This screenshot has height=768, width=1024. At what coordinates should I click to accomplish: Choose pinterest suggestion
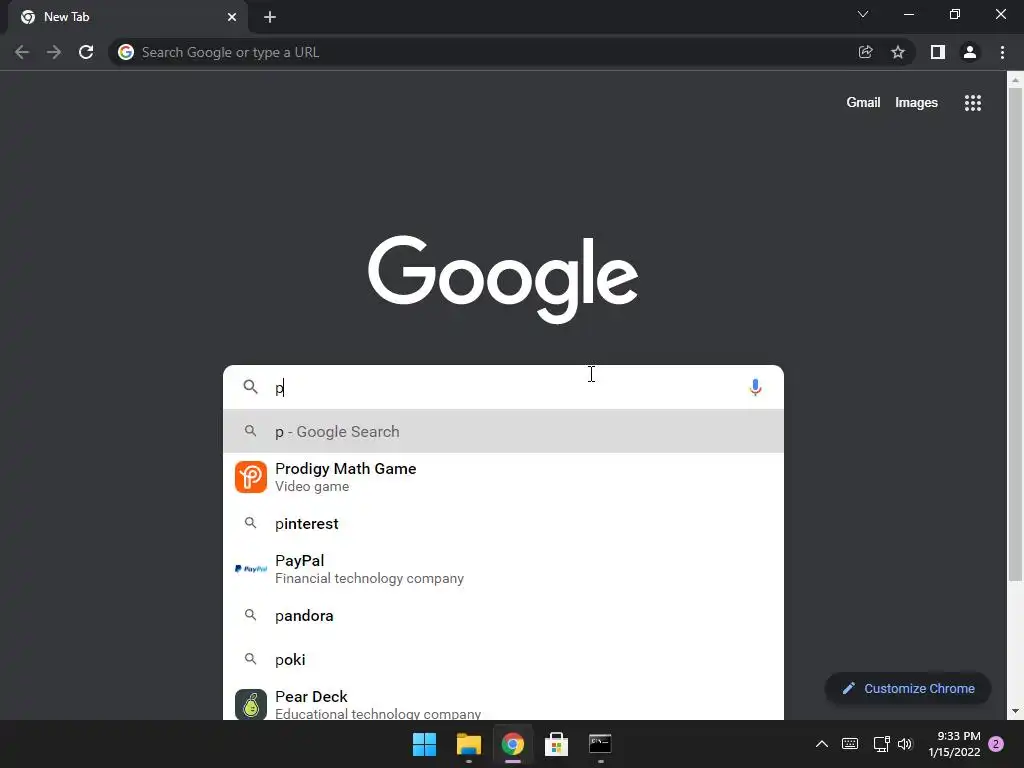pos(504,524)
